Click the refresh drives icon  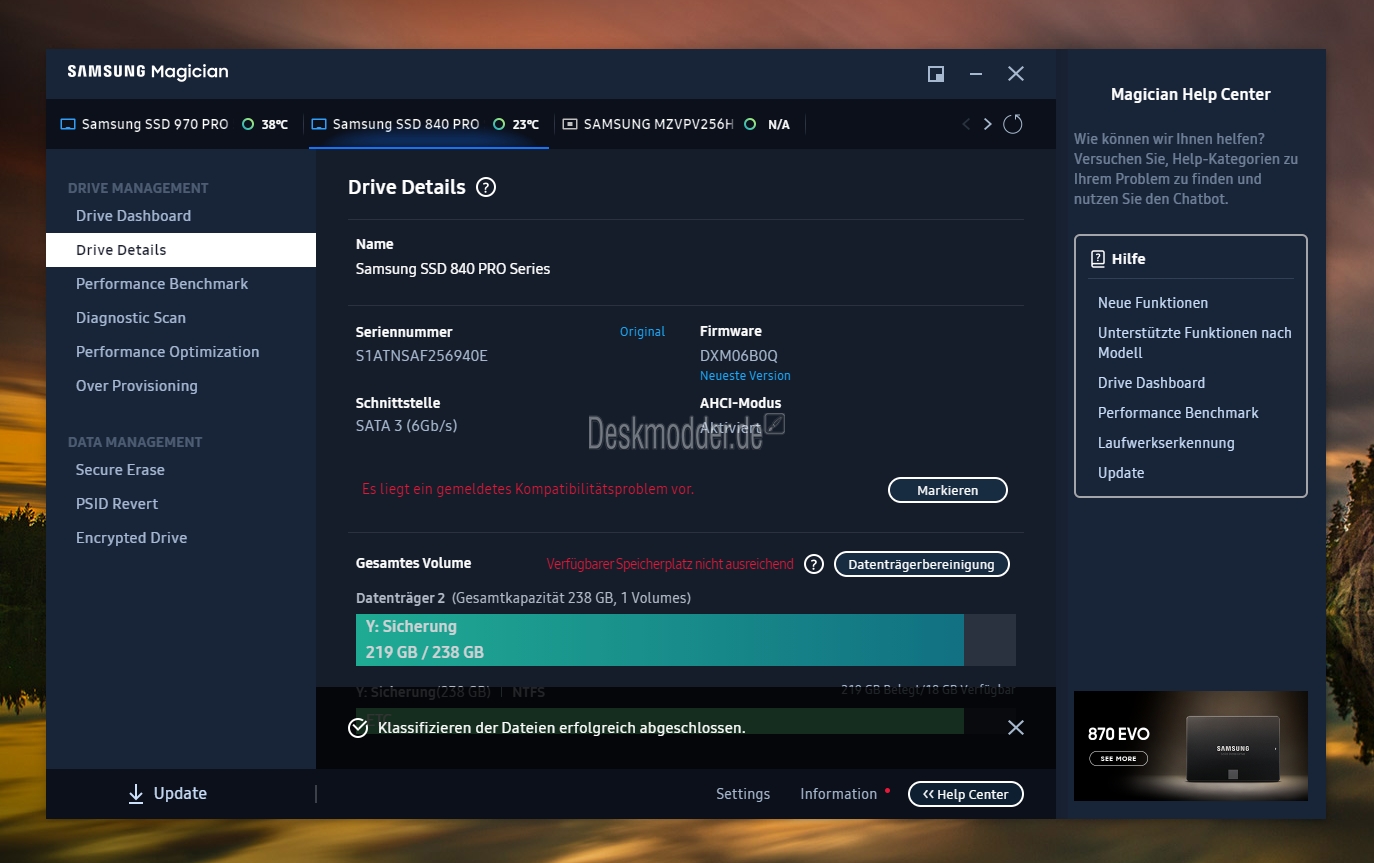tap(1013, 124)
